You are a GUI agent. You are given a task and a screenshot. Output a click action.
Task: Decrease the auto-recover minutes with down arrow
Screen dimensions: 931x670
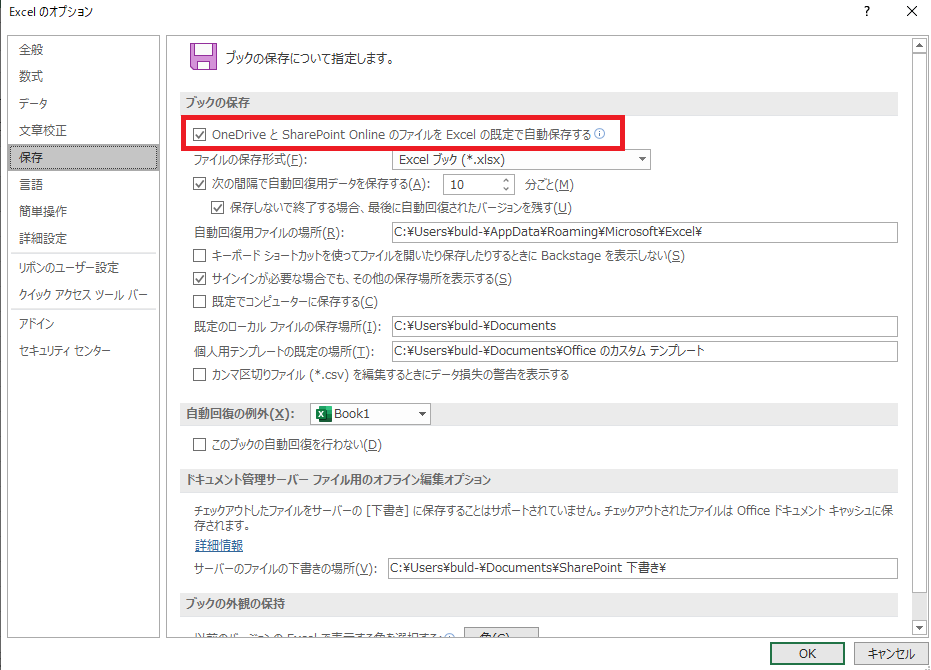click(506, 189)
